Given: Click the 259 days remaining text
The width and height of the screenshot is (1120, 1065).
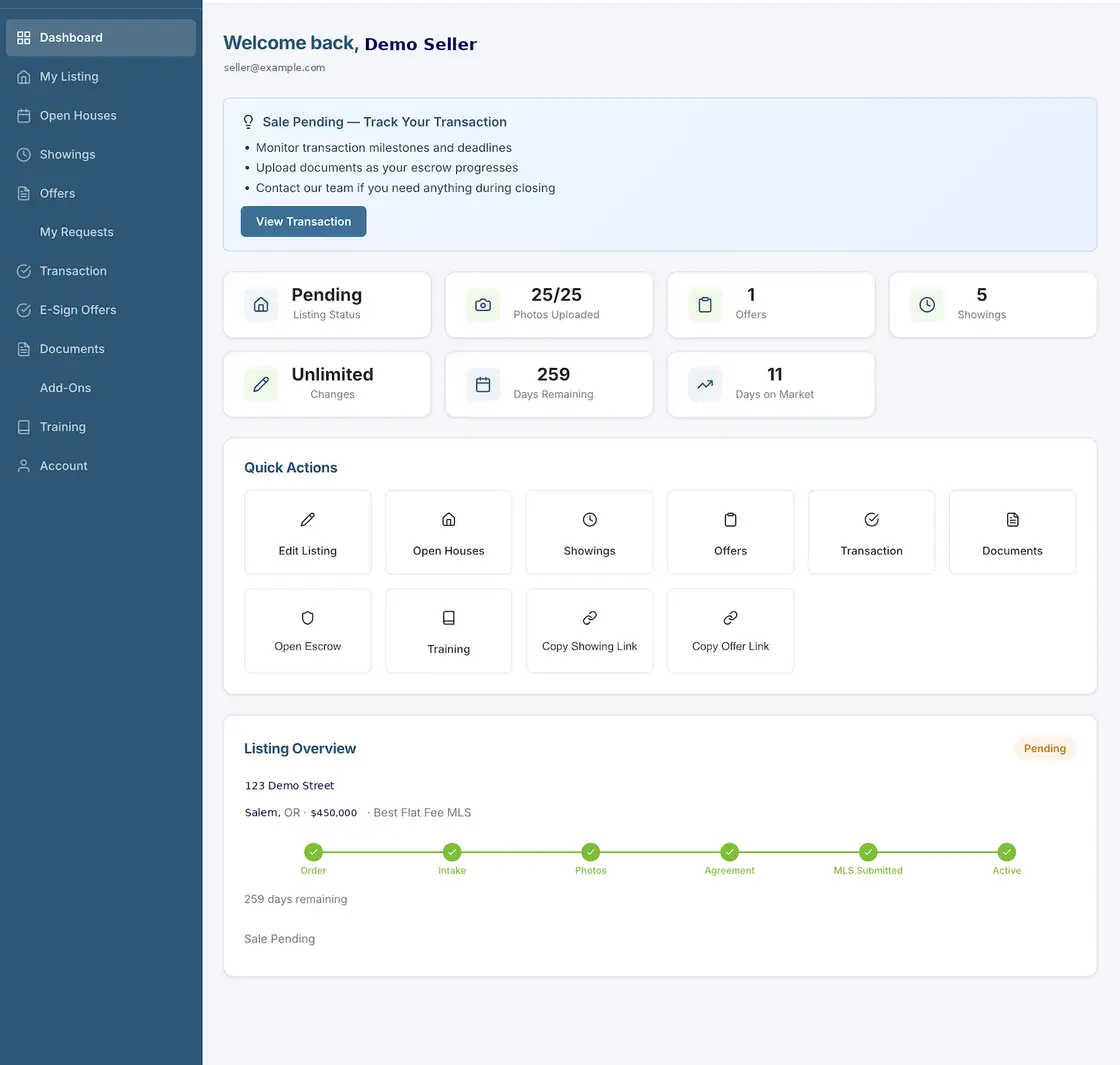Looking at the screenshot, I should click(x=296, y=899).
